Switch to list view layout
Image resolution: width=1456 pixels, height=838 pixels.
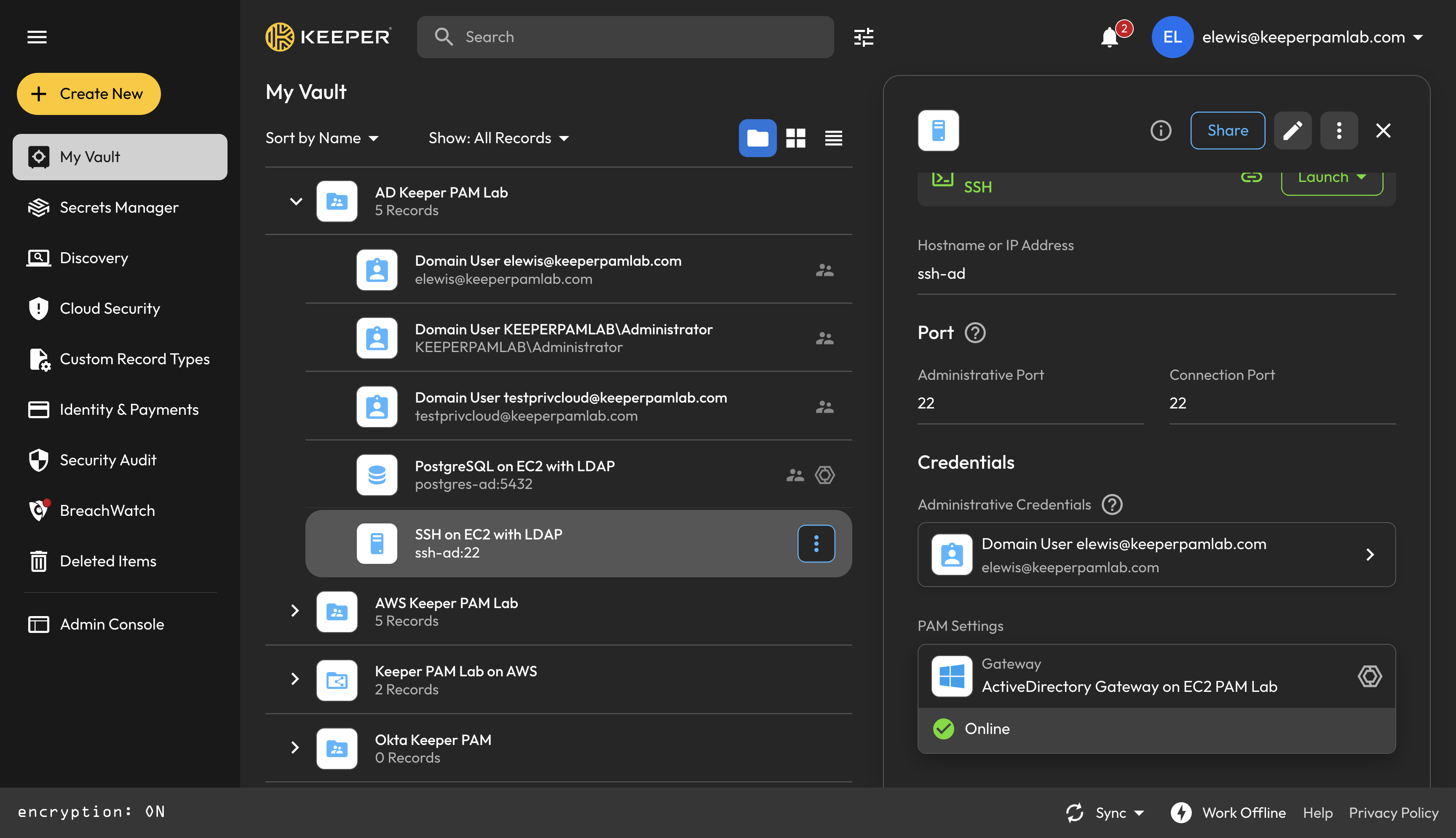coord(834,138)
